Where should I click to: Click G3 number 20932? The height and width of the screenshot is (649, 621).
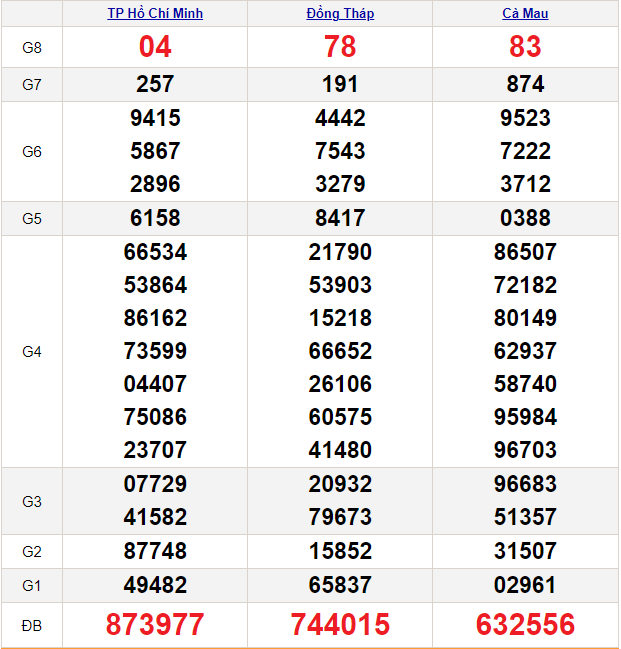tap(340, 484)
